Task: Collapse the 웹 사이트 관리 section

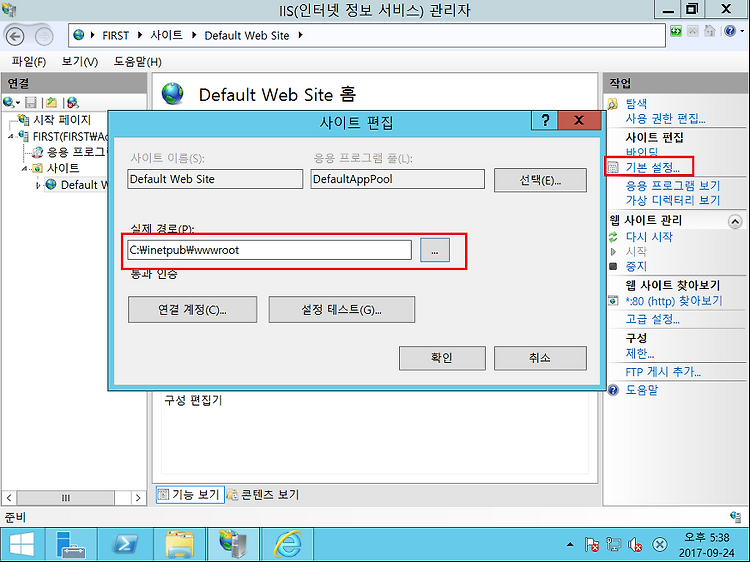Action: (735, 221)
